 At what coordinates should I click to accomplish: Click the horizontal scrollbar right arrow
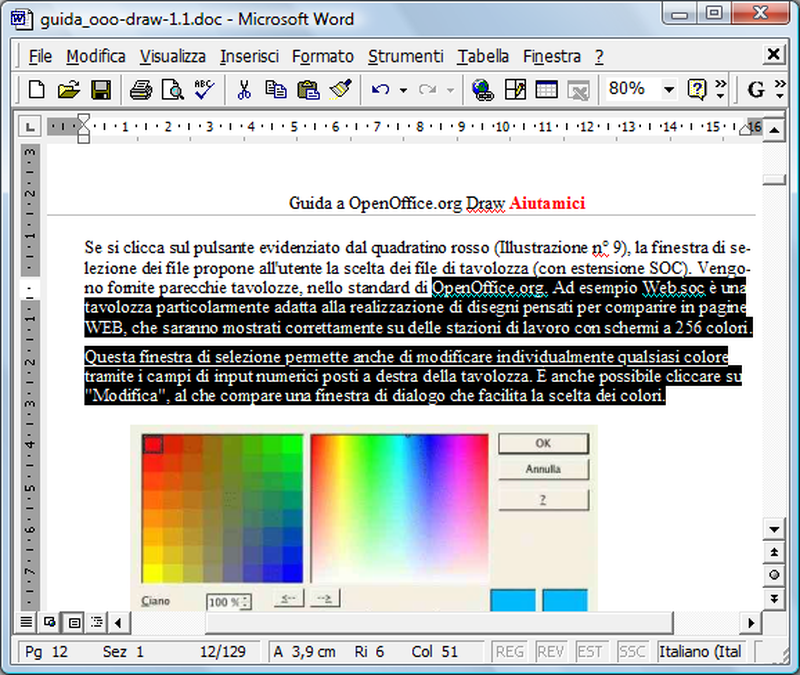pyautogui.click(x=751, y=622)
